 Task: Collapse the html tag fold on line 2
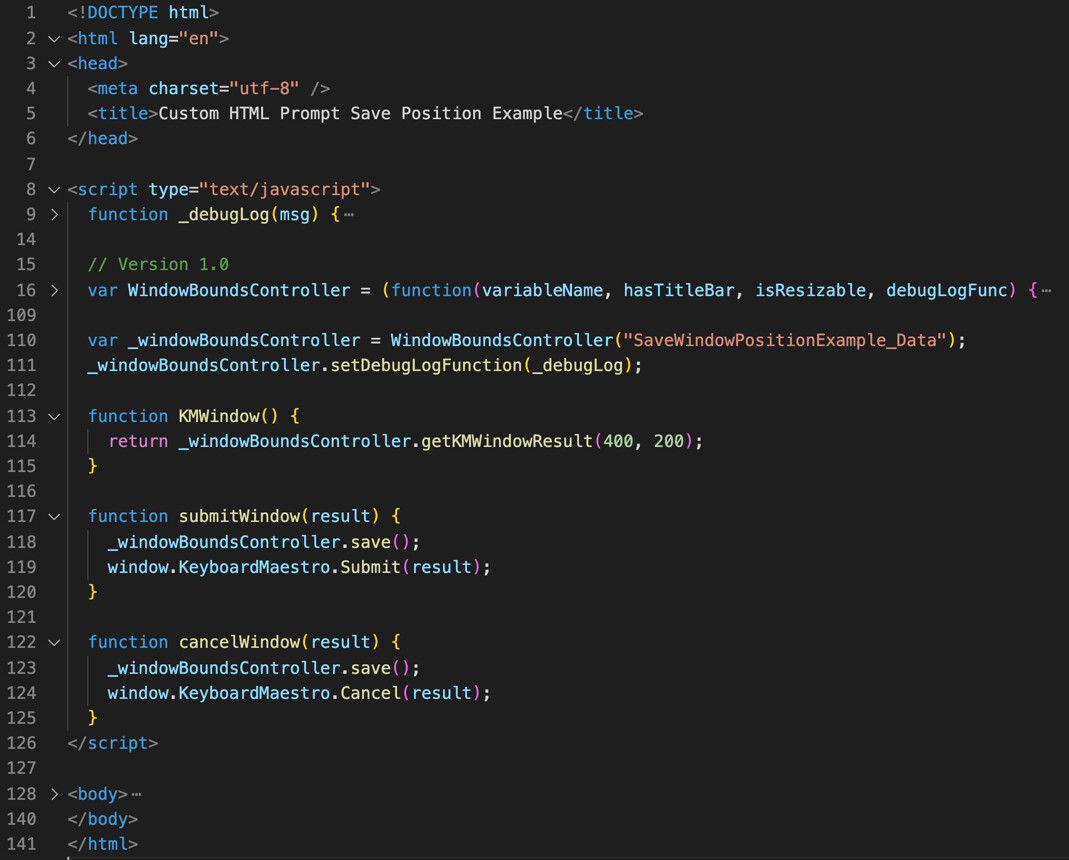[54, 39]
